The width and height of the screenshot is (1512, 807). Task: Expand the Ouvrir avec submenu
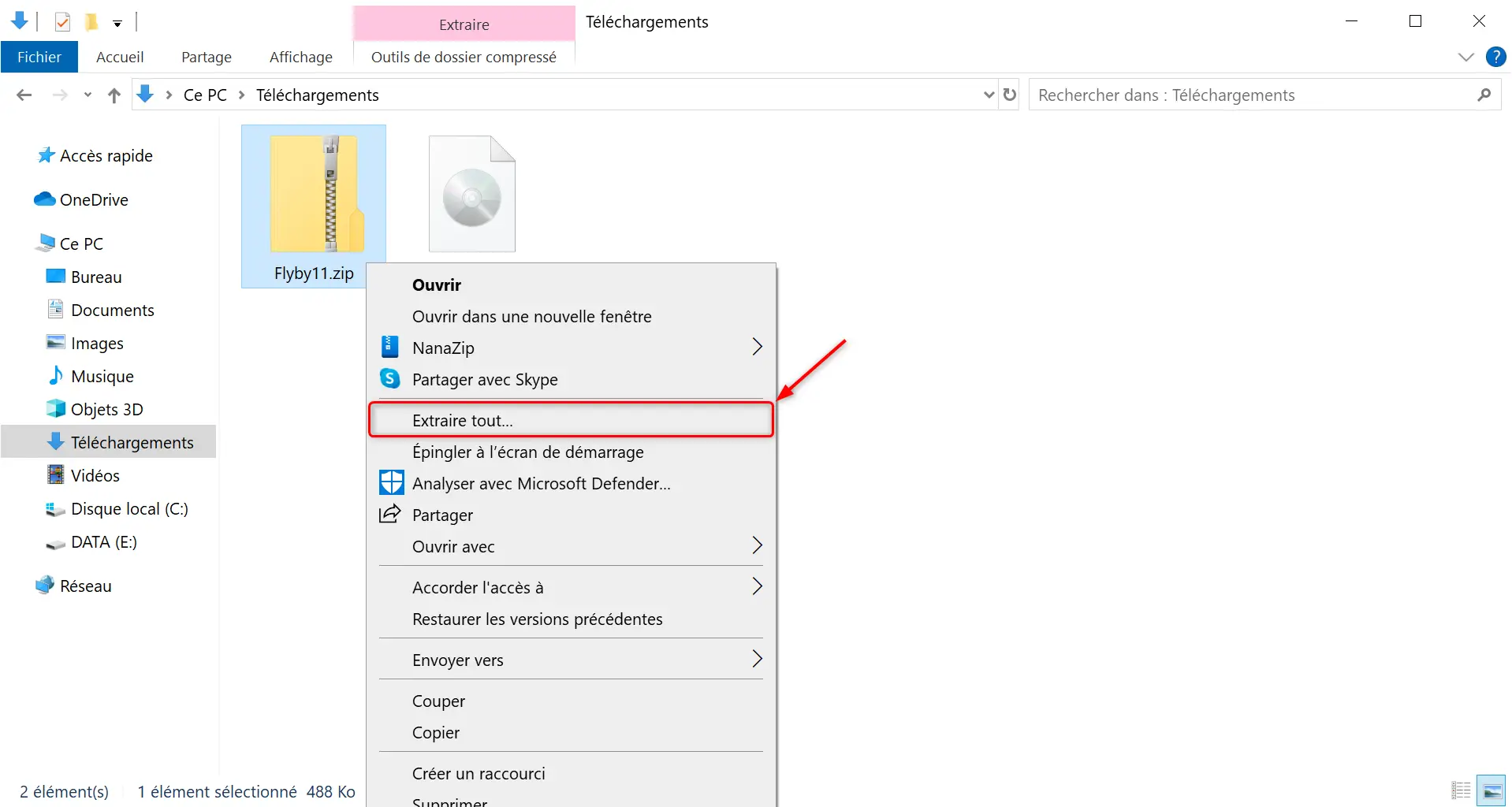pyautogui.click(x=572, y=546)
